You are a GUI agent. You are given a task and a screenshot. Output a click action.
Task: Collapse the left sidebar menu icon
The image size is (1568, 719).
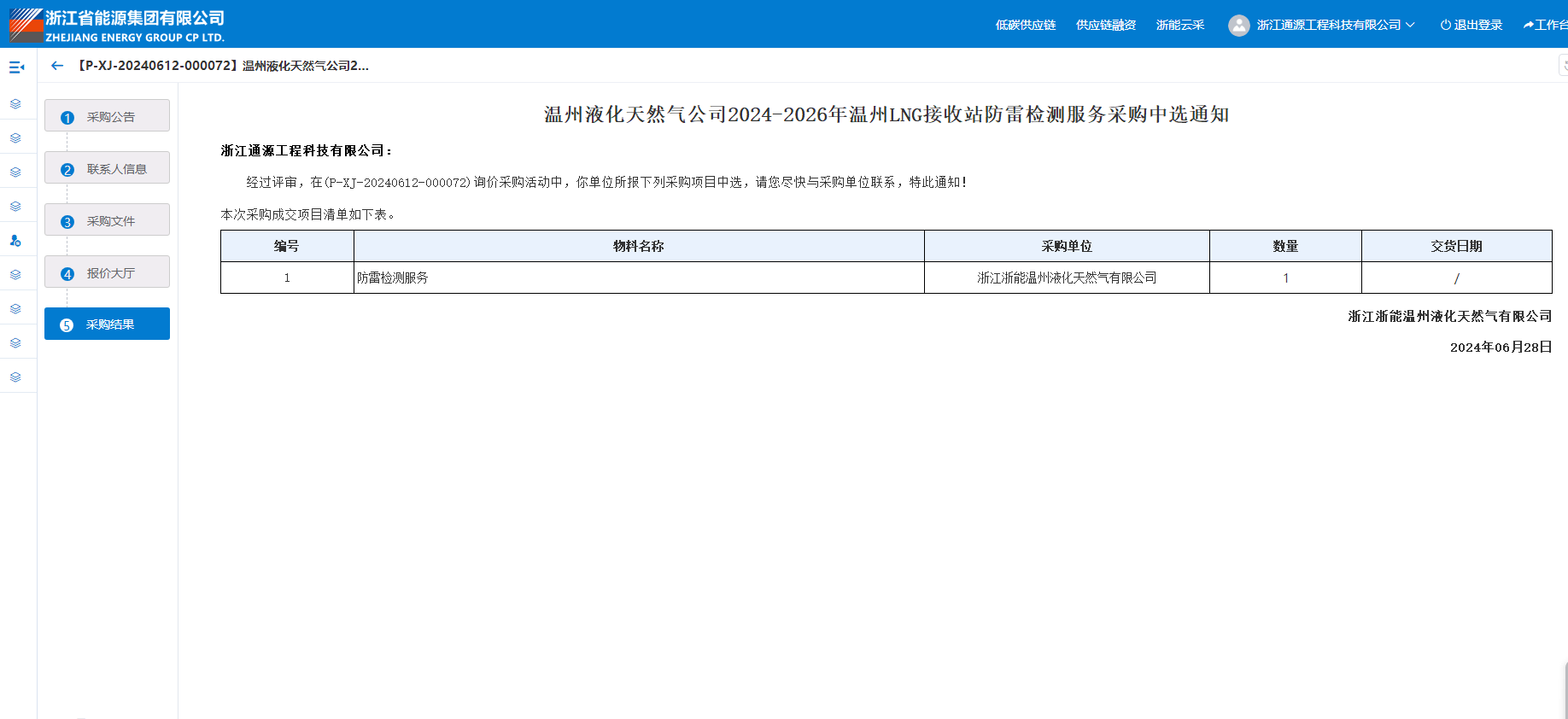tap(16, 67)
